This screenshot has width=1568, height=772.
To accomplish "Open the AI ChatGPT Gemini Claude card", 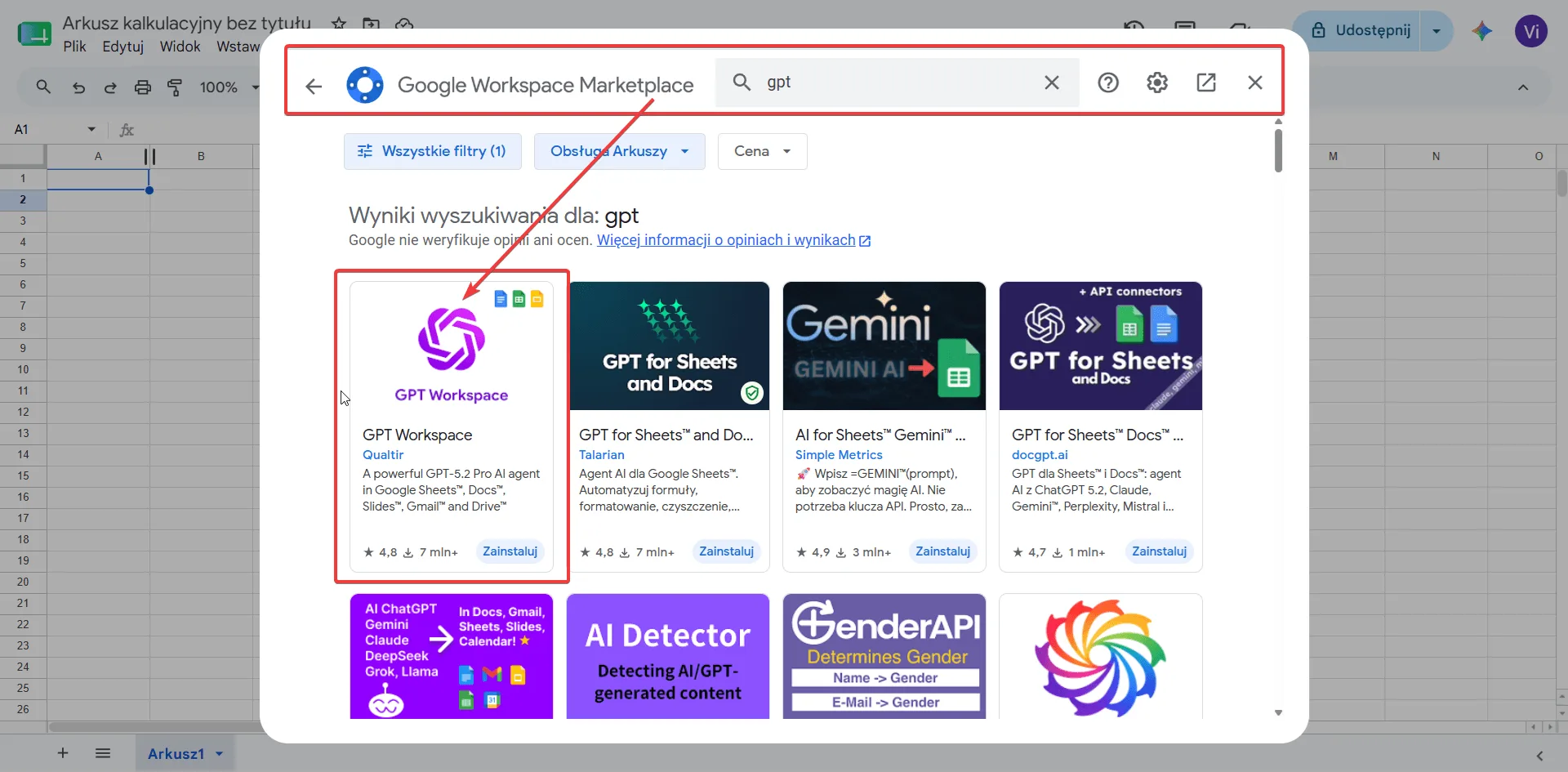I will pos(452,656).
